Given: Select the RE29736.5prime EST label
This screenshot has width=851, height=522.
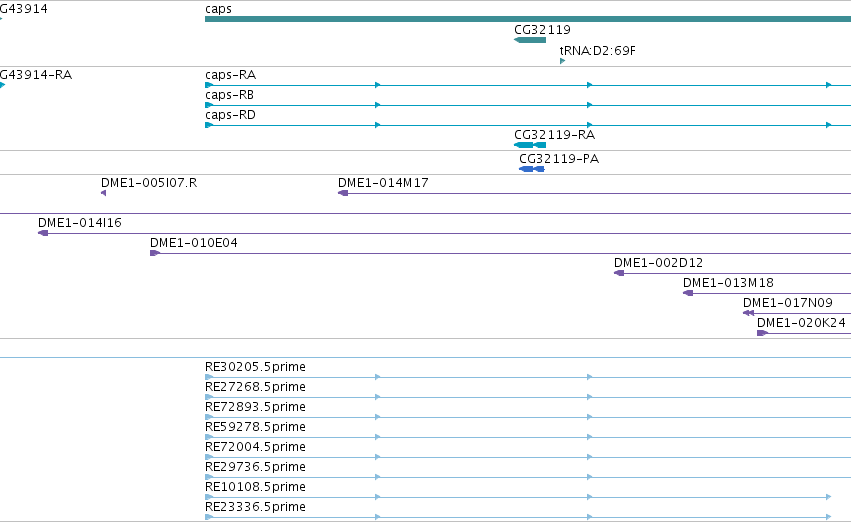Looking at the screenshot, I should coord(255,468).
